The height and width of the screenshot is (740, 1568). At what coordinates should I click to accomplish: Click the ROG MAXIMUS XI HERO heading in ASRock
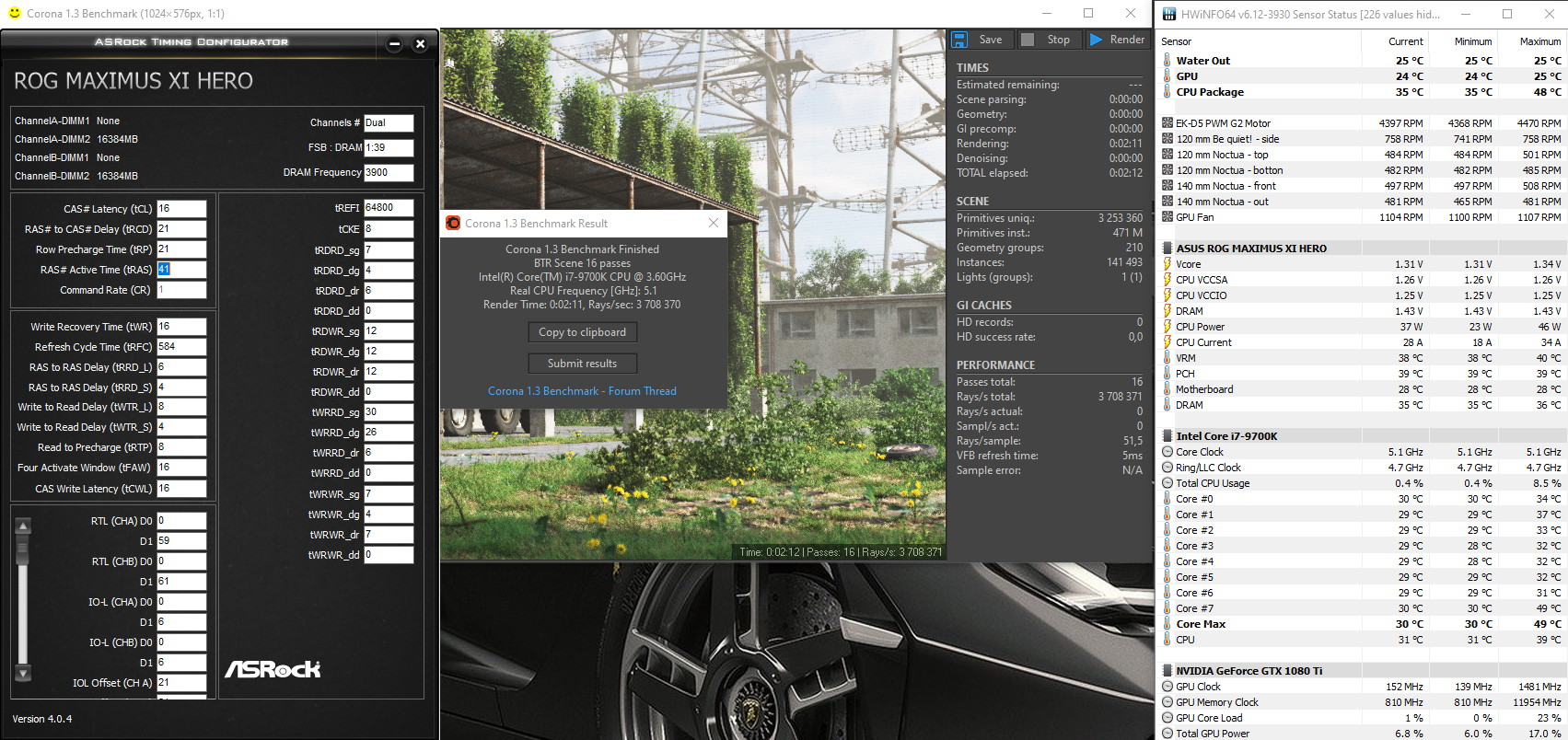point(134,81)
